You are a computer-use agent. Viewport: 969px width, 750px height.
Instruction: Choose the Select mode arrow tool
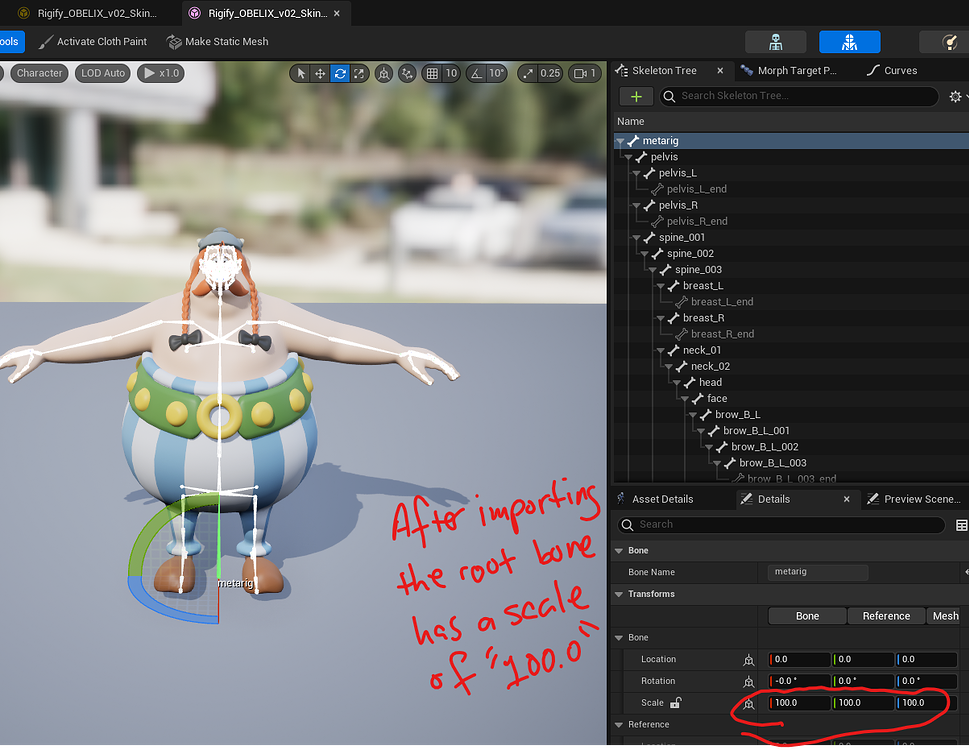click(301, 74)
